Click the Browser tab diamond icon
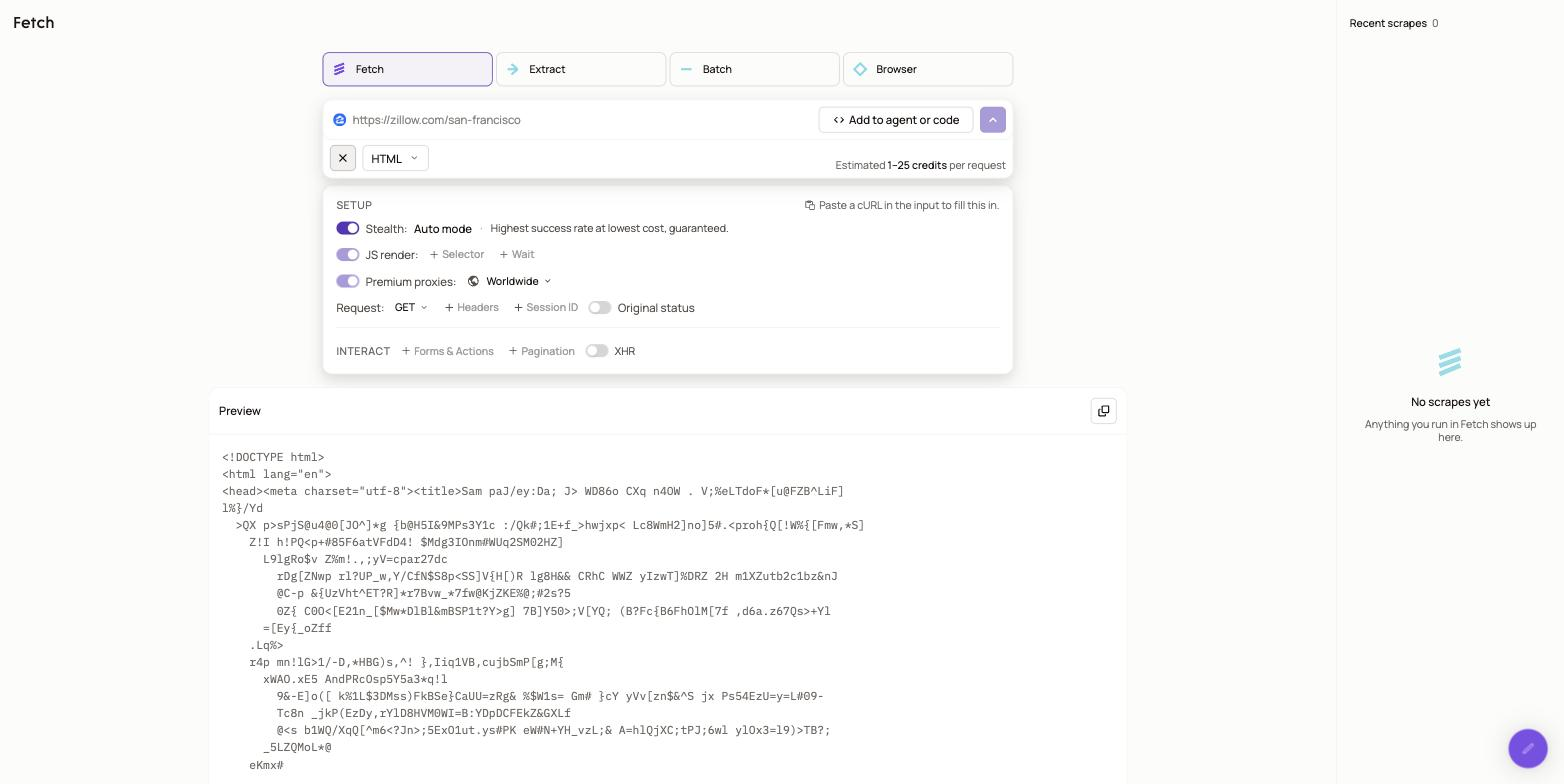 (x=860, y=69)
